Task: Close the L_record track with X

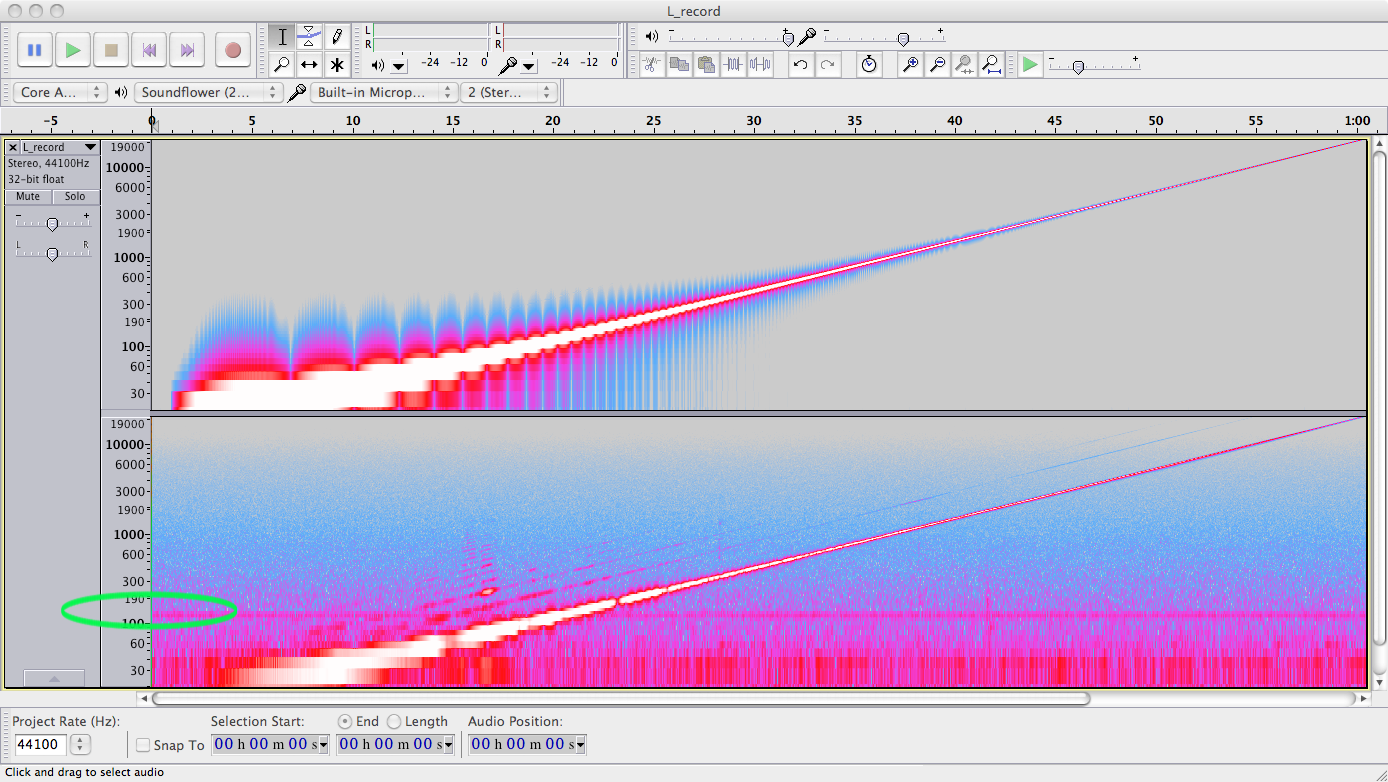Action: [x=13, y=147]
